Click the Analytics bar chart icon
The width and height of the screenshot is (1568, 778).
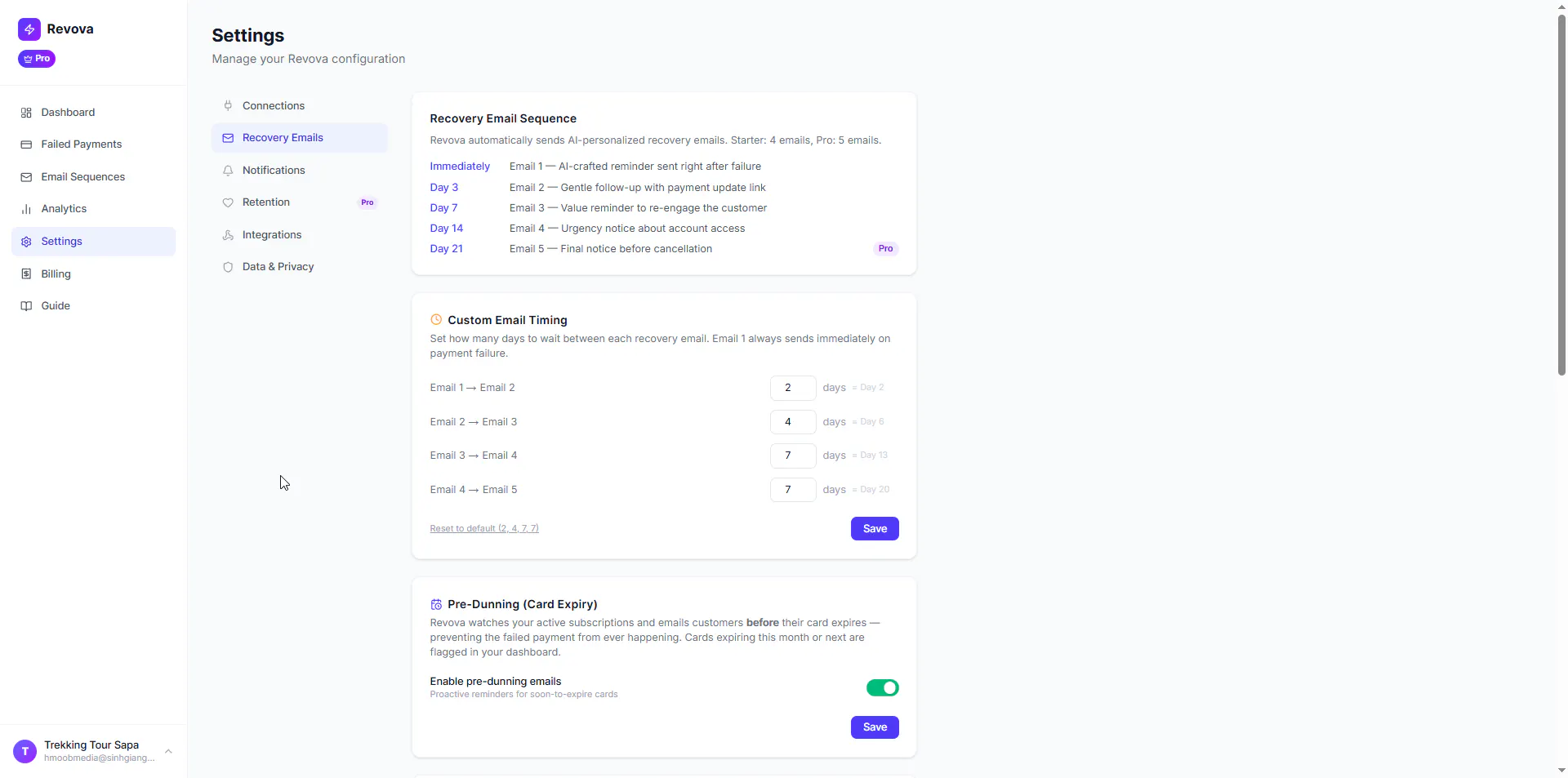coord(26,209)
